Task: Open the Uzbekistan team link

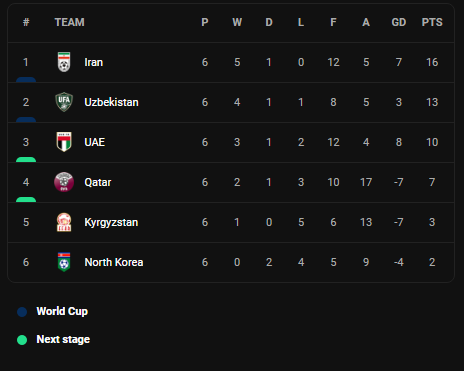Action: pos(111,102)
